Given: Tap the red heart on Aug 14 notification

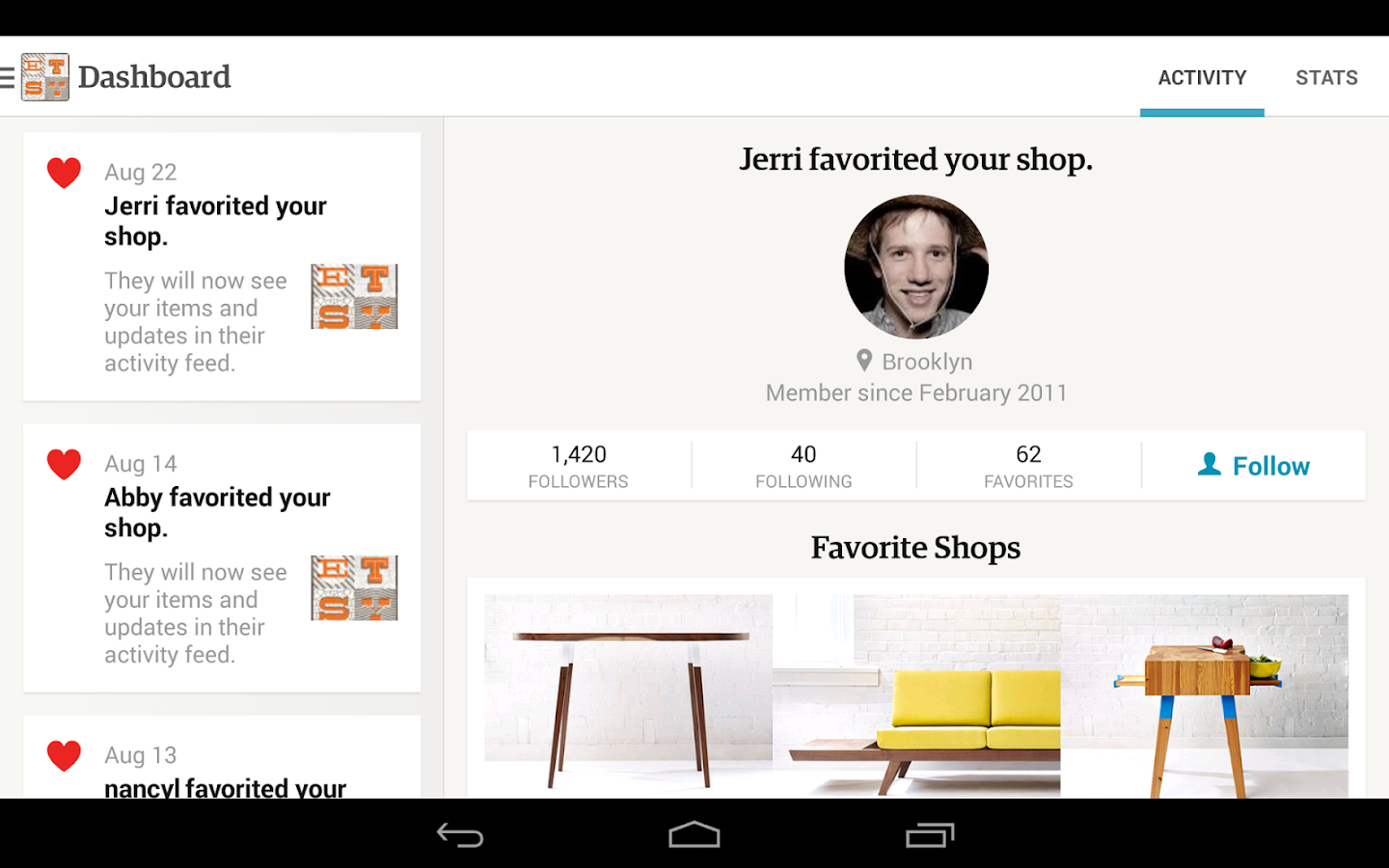Looking at the screenshot, I should point(65,464).
